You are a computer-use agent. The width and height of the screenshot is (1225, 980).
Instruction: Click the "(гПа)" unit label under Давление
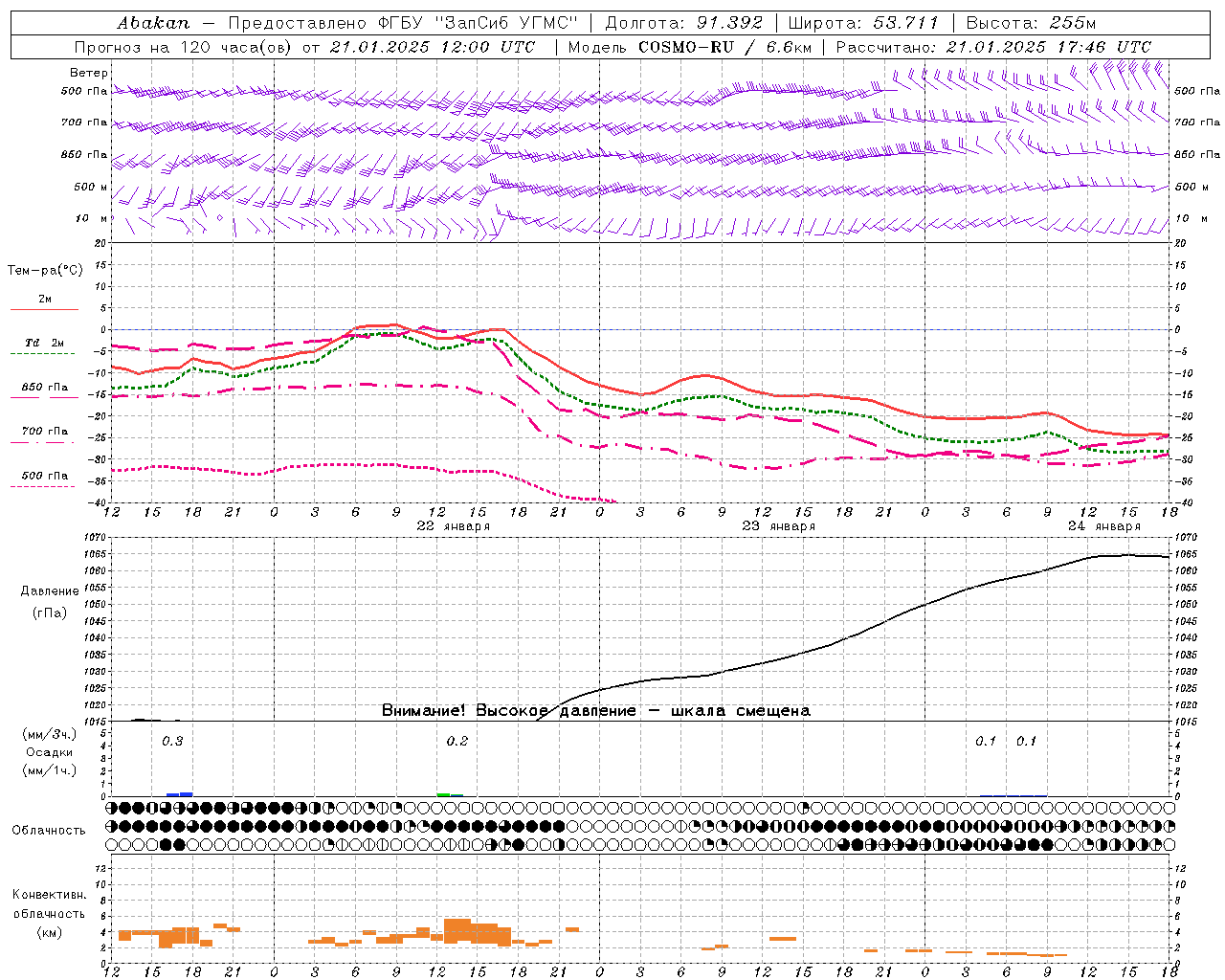click(49, 613)
